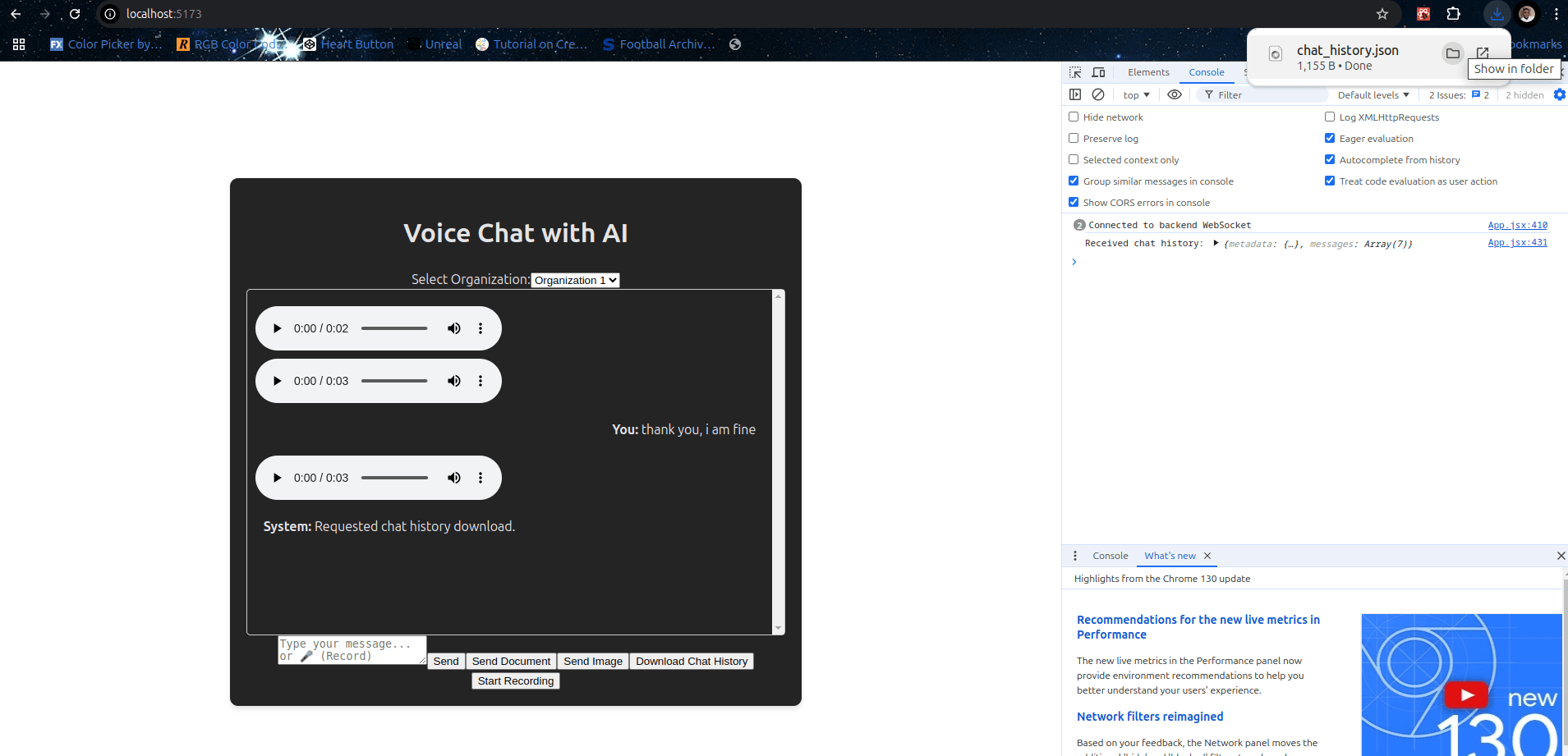Switch to the Elements tab
The height and width of the screenshot is (756, 1568).
point(1147,72)
